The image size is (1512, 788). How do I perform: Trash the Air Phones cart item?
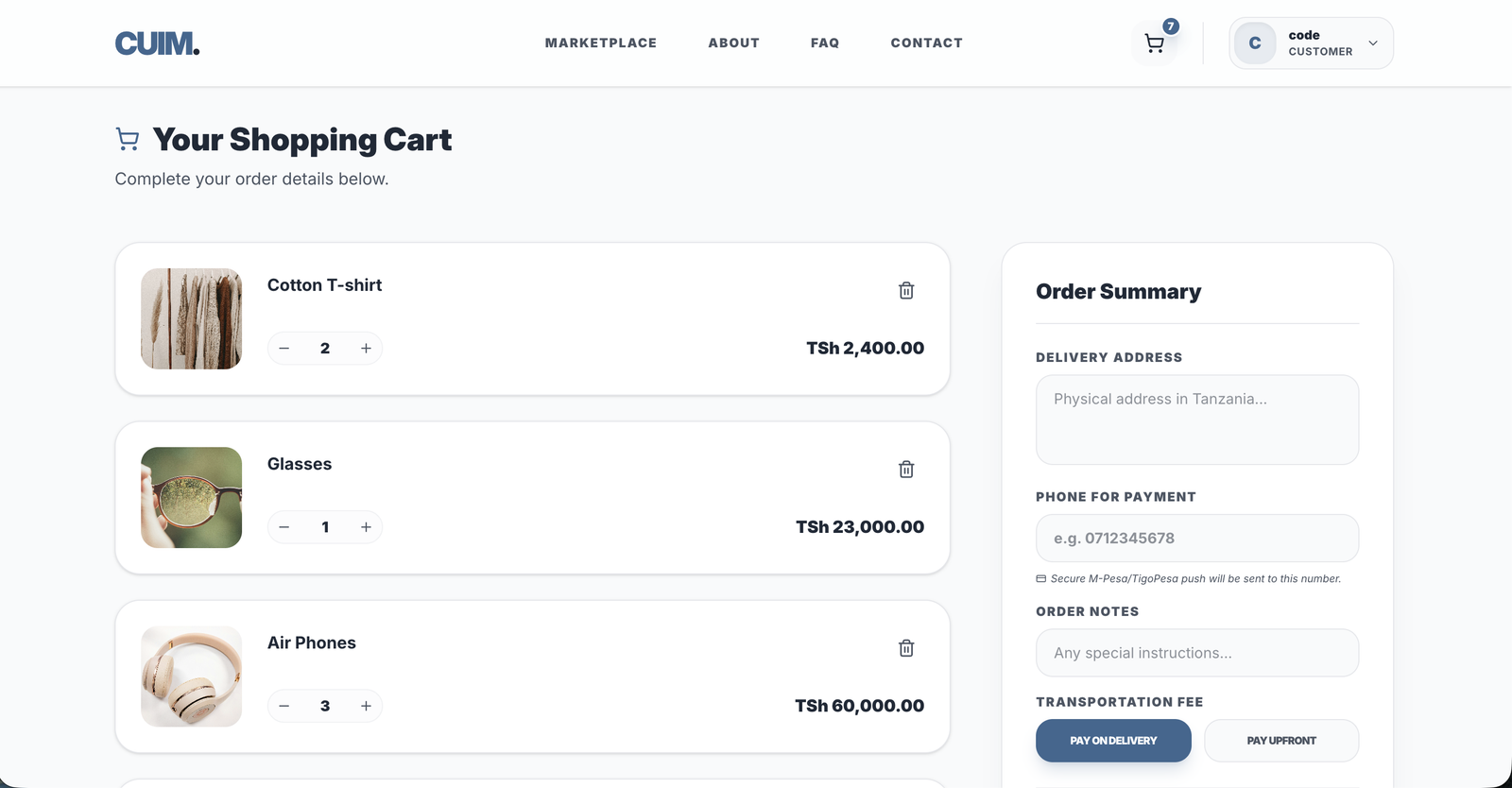coord(906,647)
